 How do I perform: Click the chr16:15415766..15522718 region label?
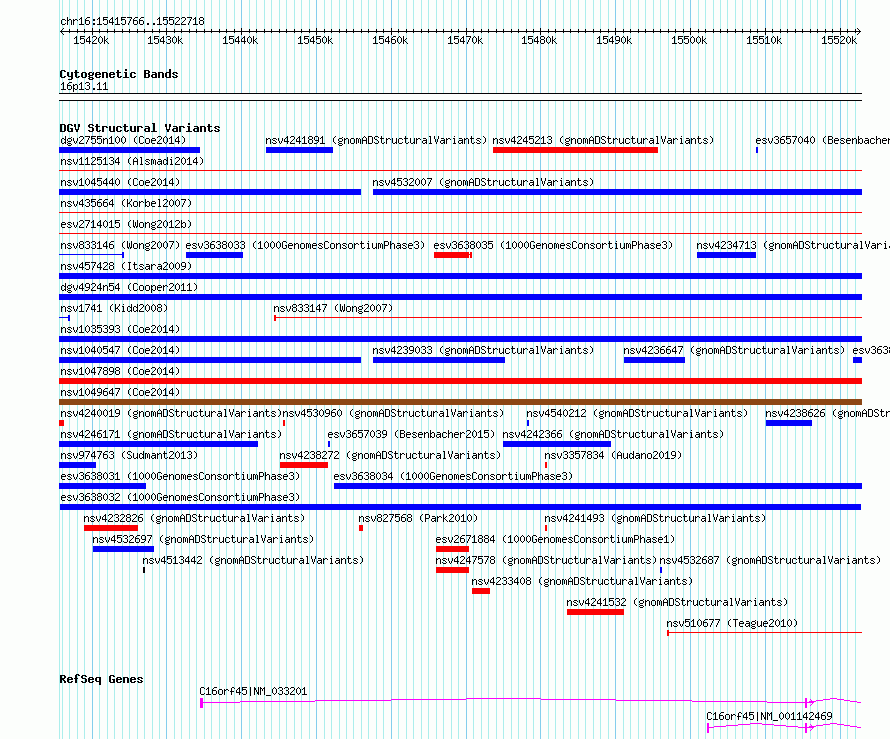[x=132, y=21]
